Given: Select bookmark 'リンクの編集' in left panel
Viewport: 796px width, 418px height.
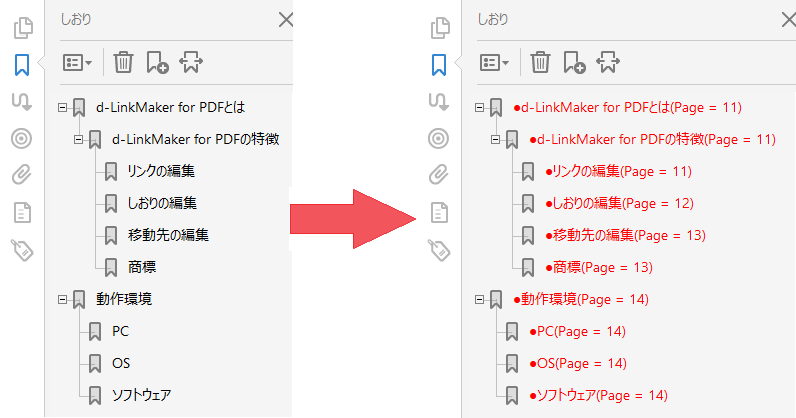Looking at the screenshot, I should click(x=161, y=171).
